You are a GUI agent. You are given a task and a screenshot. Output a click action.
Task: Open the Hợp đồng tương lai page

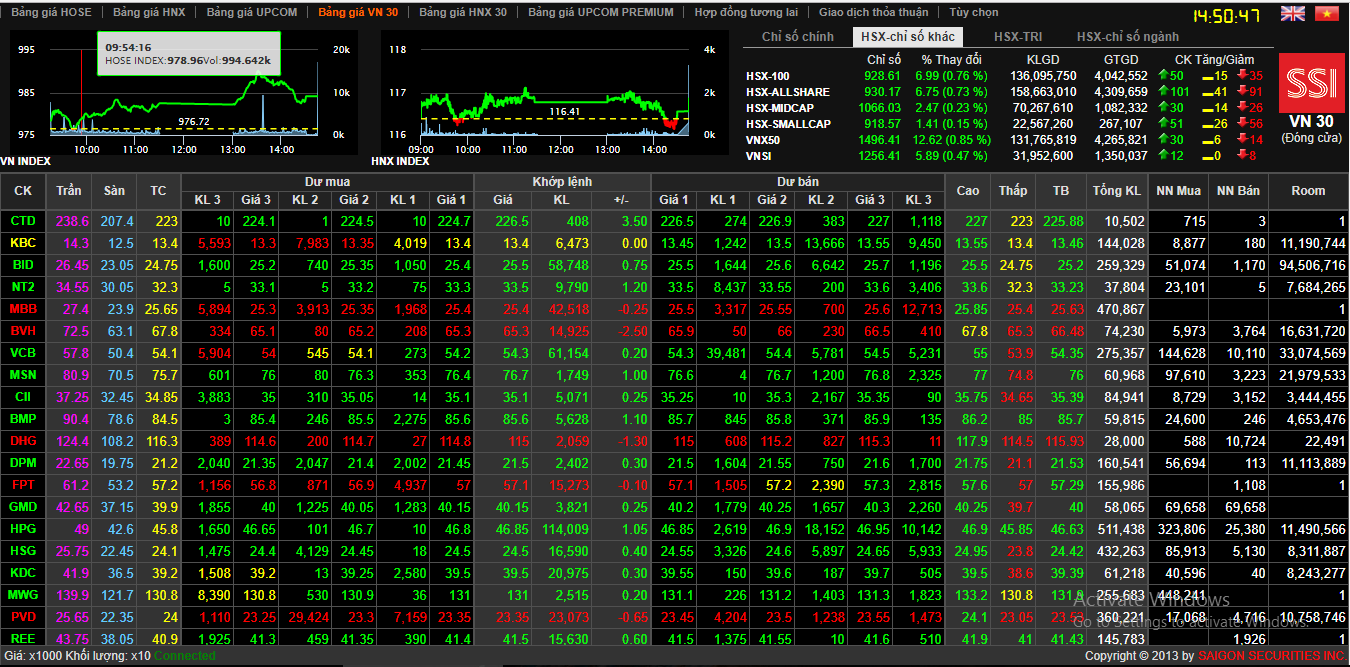(x=746, y=13)
